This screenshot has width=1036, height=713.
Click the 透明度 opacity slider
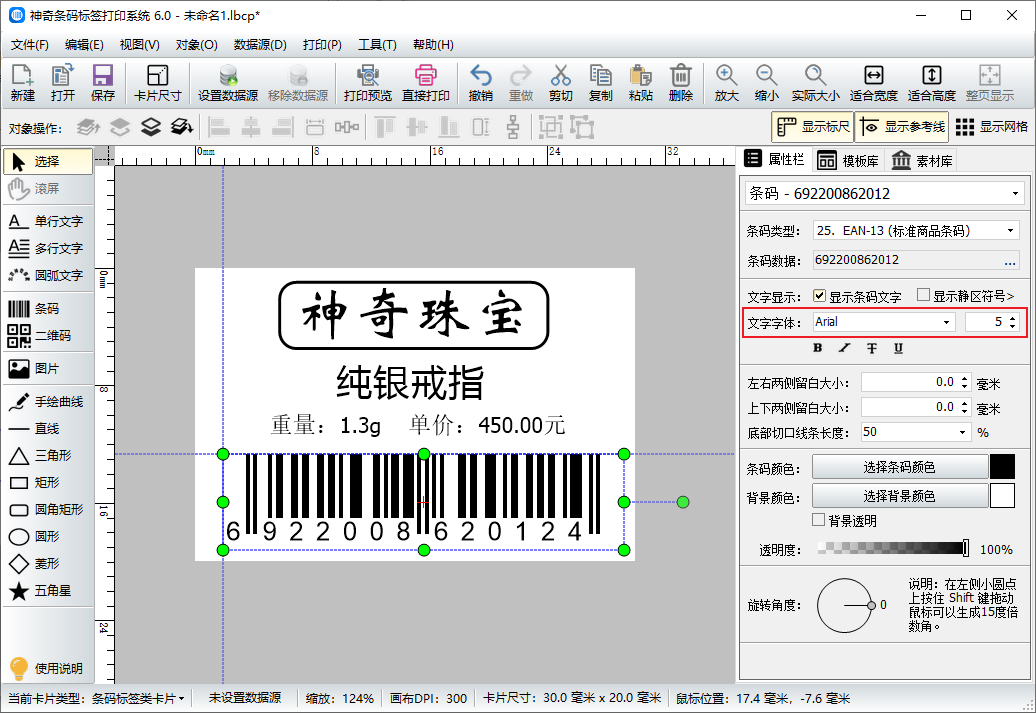pos(892,548)
